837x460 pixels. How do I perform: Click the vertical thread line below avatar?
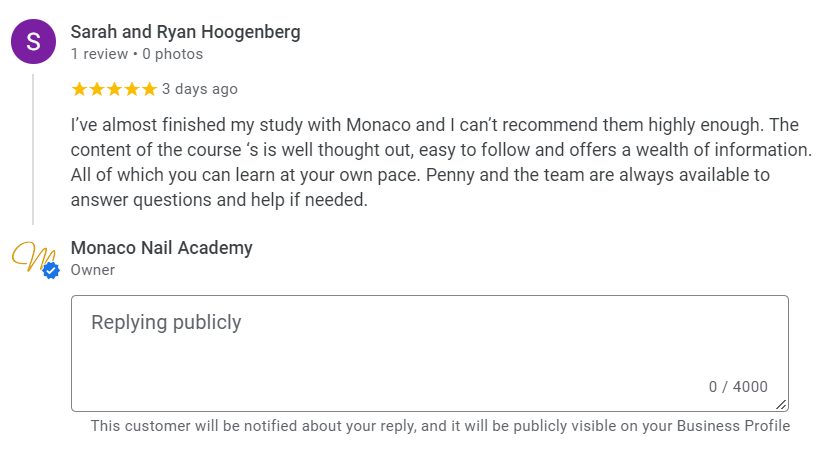click(x=33, y=150)
